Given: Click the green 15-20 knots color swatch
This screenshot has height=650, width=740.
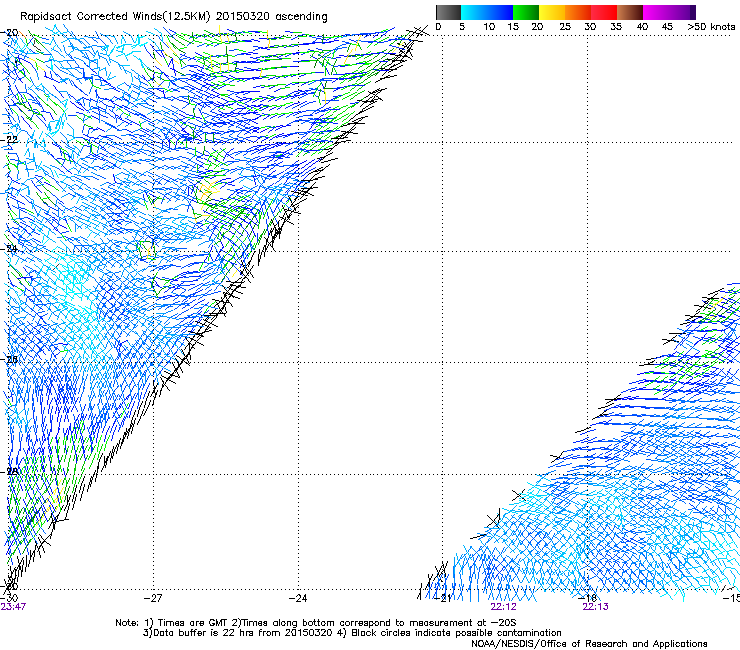Looking at the screenshot, I should click(x=526, y=12).
